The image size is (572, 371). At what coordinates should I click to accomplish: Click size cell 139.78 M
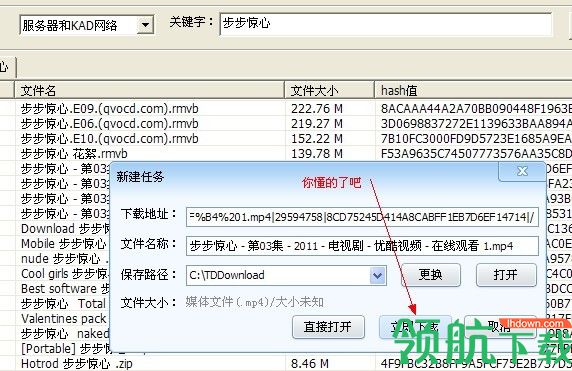(317, 154)
